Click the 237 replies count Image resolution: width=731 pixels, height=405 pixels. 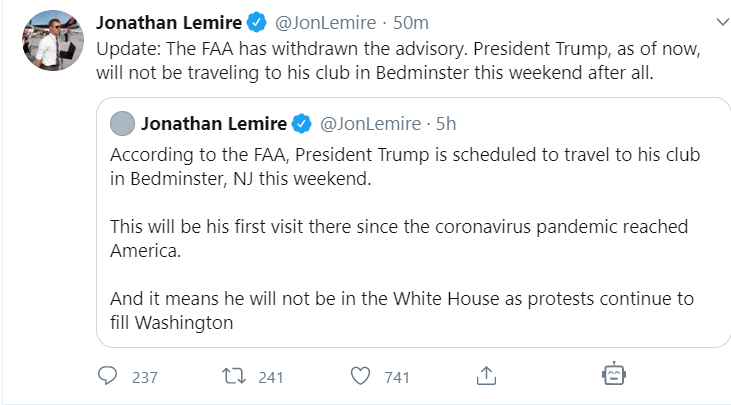point(145,377)
